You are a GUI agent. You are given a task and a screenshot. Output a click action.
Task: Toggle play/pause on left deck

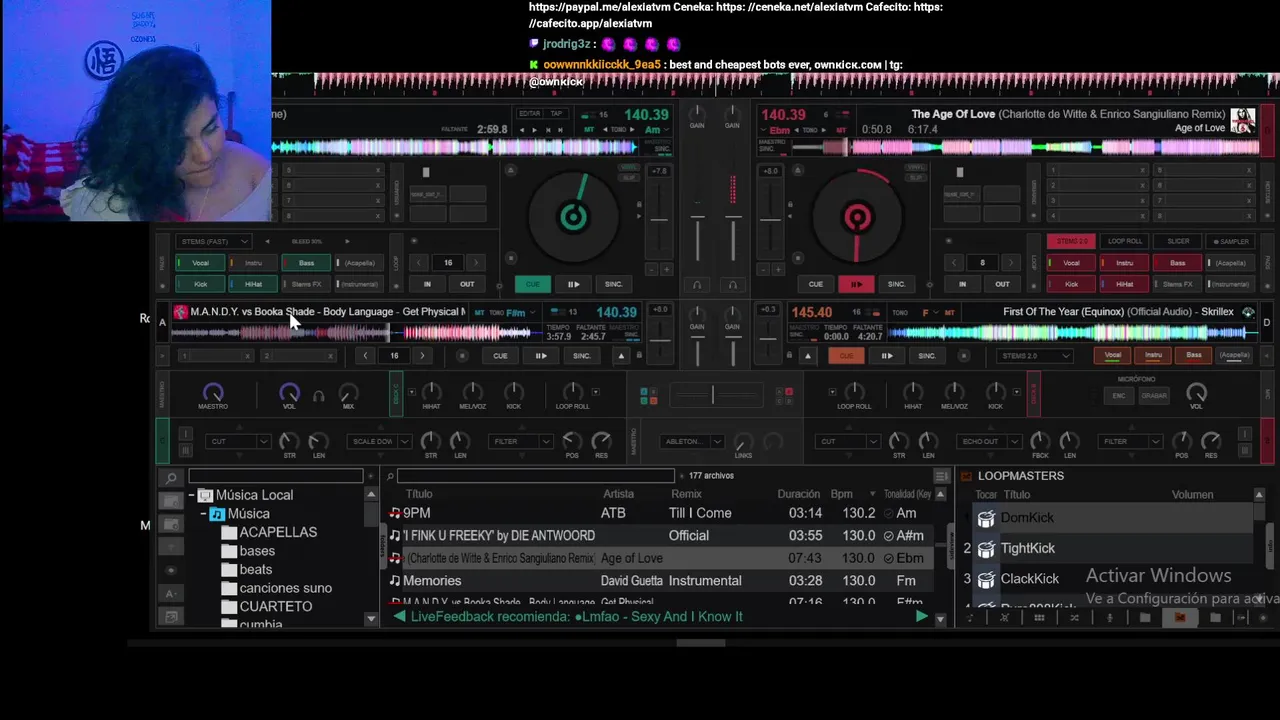[573, 284]
